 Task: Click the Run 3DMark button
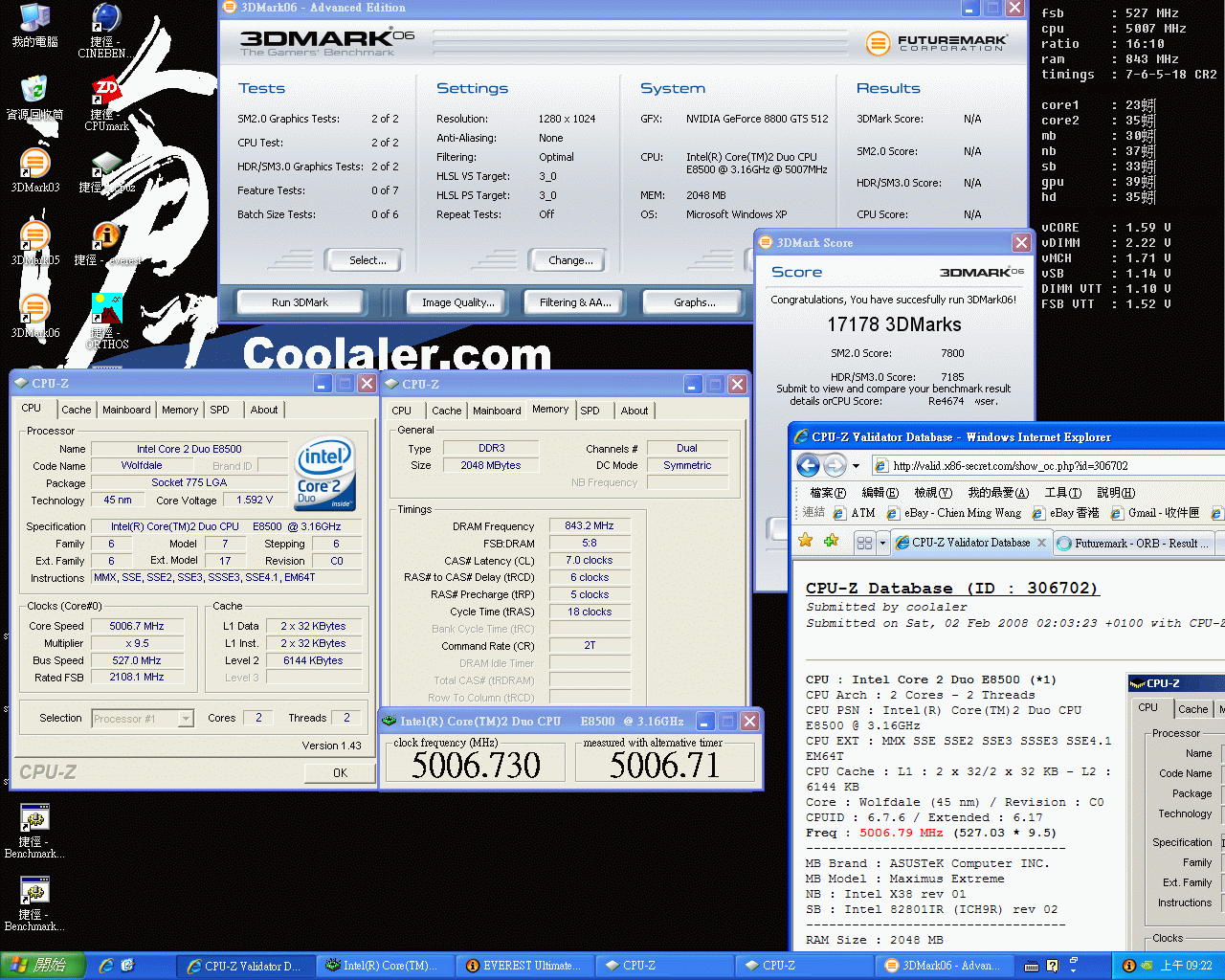pos(300,302)
